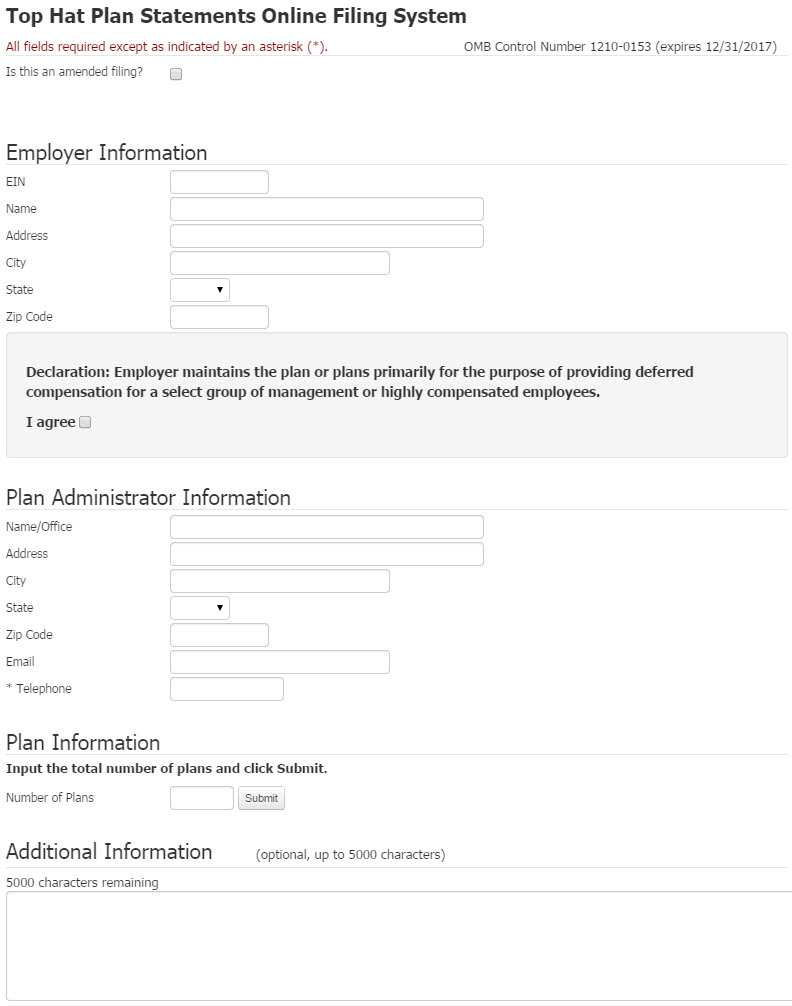The width and height of the screenshot is (792, 1006).
Task: Click the I agree declaration text
Action: tap(48, 421)
